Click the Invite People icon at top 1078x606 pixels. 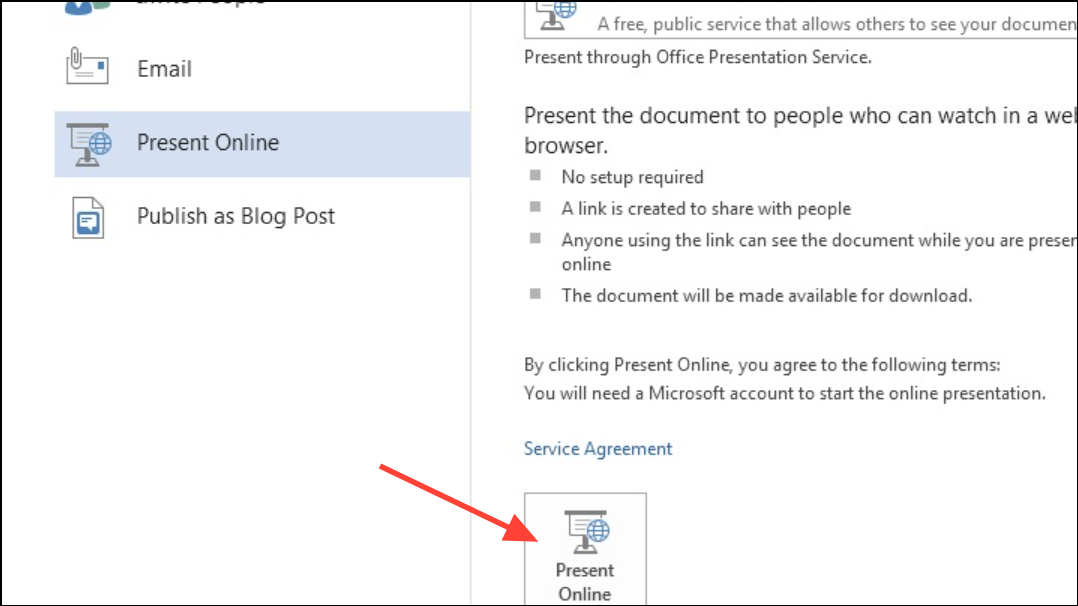click(88, 5)
